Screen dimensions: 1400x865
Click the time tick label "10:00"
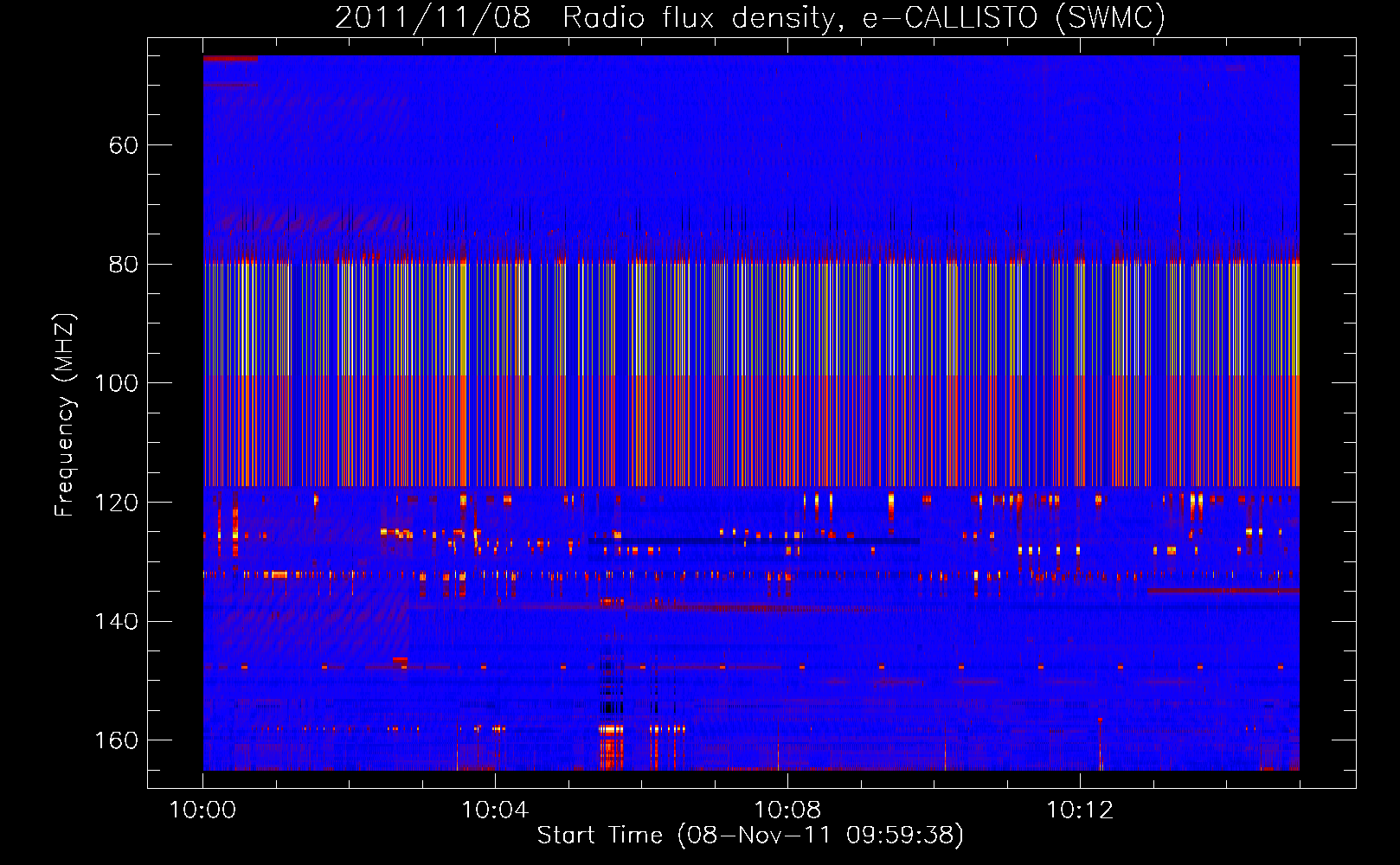coord(202,811)
